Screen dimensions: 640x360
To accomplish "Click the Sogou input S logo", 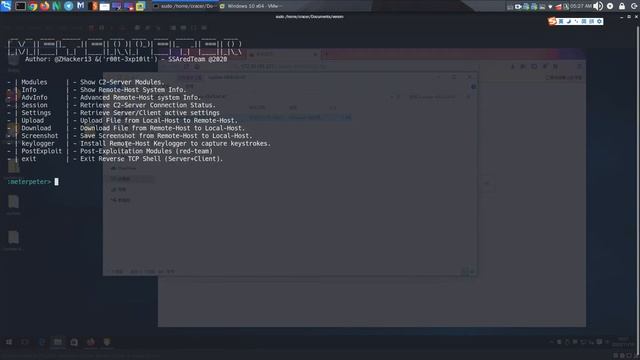I will tap(552, 21).
